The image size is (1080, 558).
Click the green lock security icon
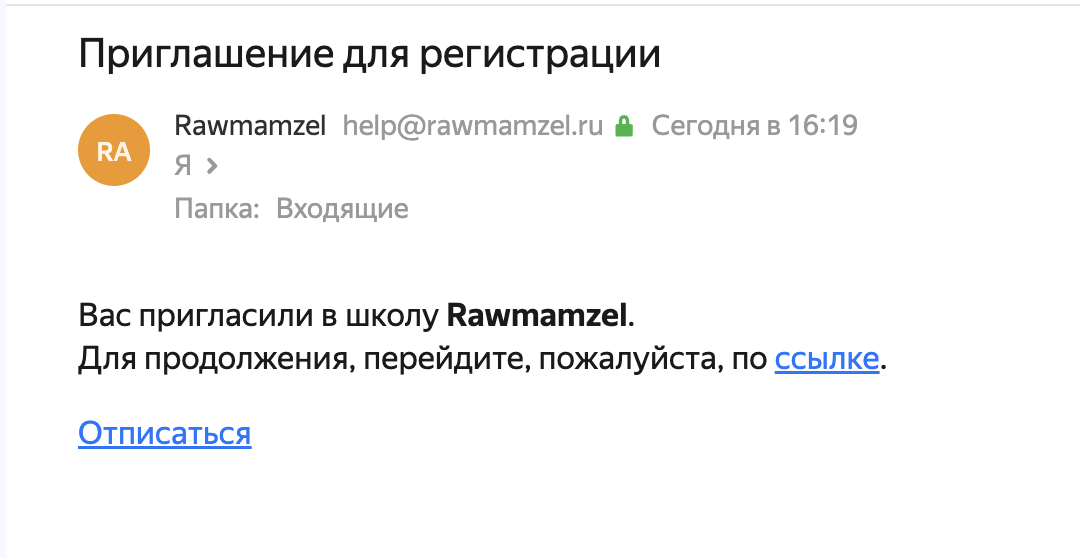pos(624,126)
